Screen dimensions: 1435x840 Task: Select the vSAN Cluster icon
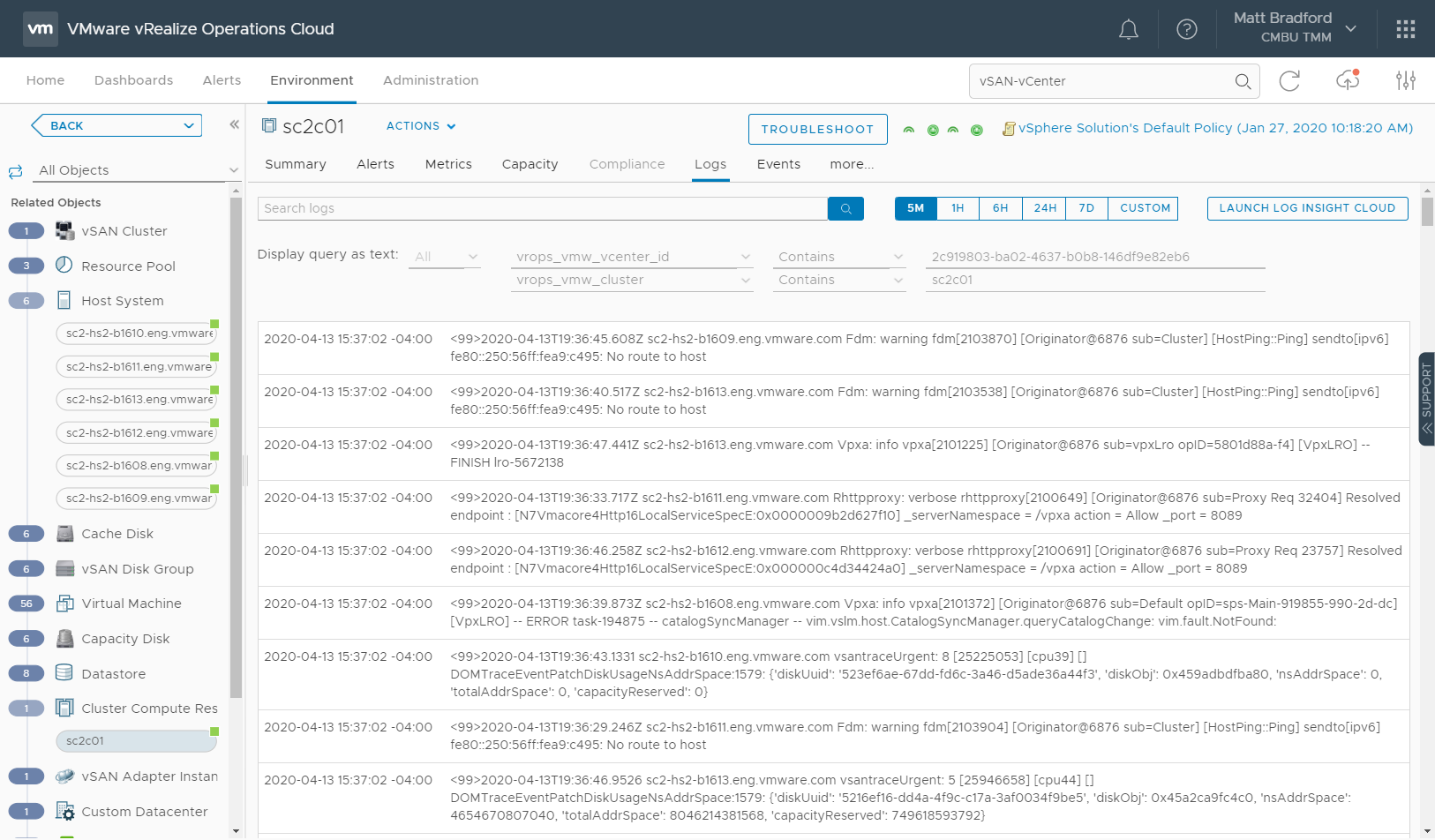click(64, 231)
